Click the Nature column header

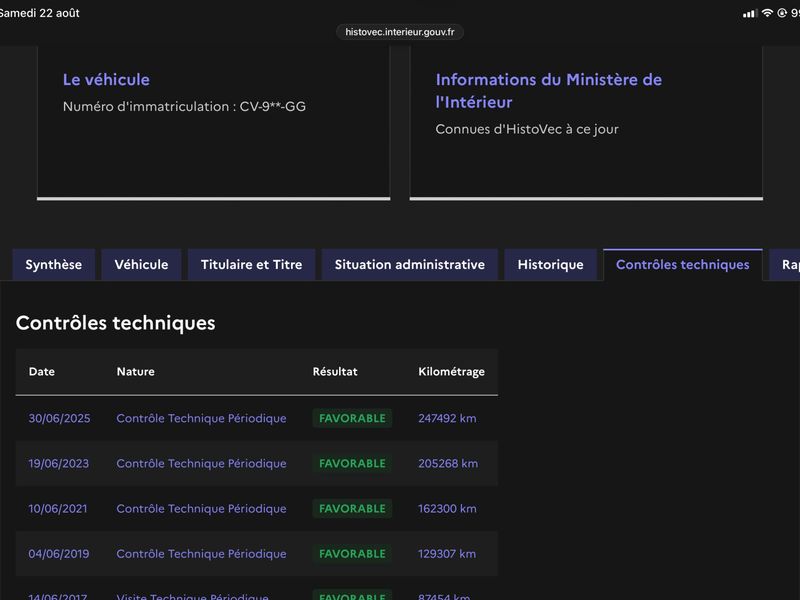136,371
